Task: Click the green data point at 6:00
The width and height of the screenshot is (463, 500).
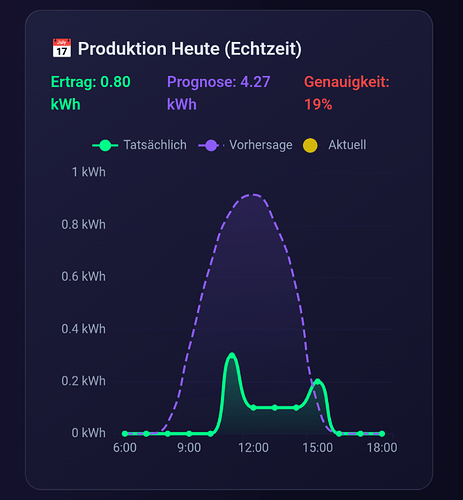Action: 125,434
